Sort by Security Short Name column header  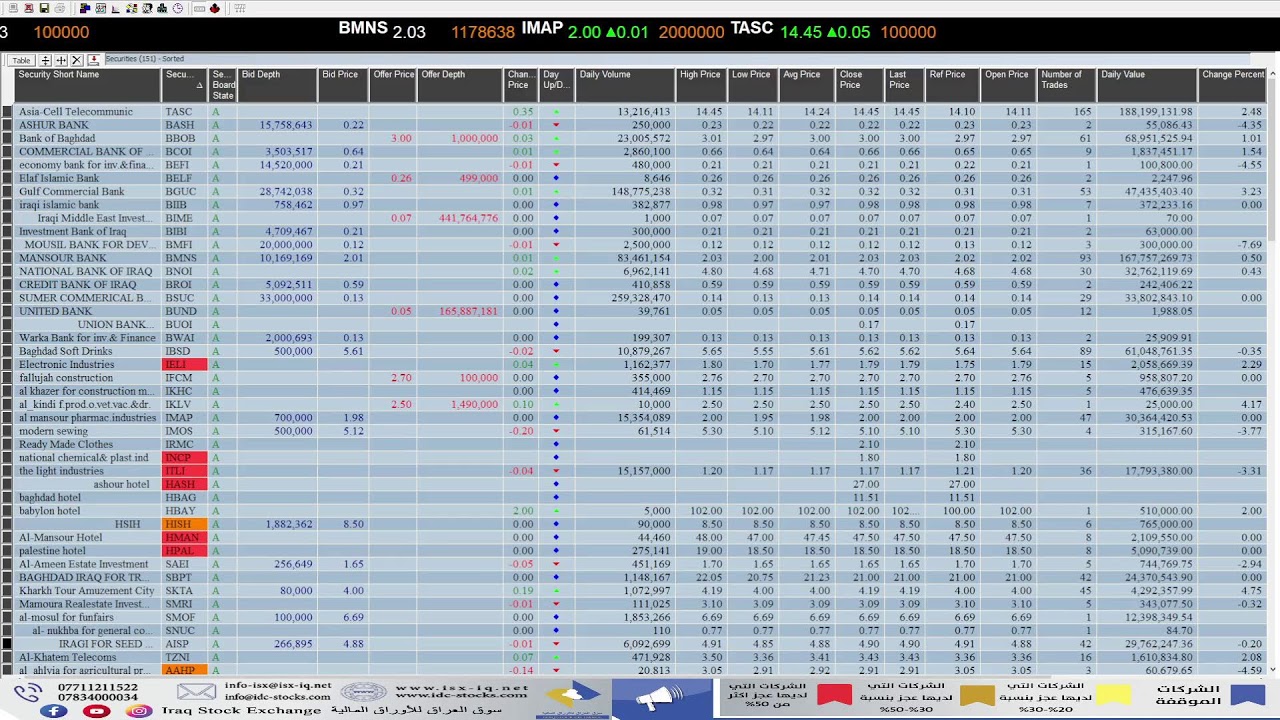(x=88, y=84)
